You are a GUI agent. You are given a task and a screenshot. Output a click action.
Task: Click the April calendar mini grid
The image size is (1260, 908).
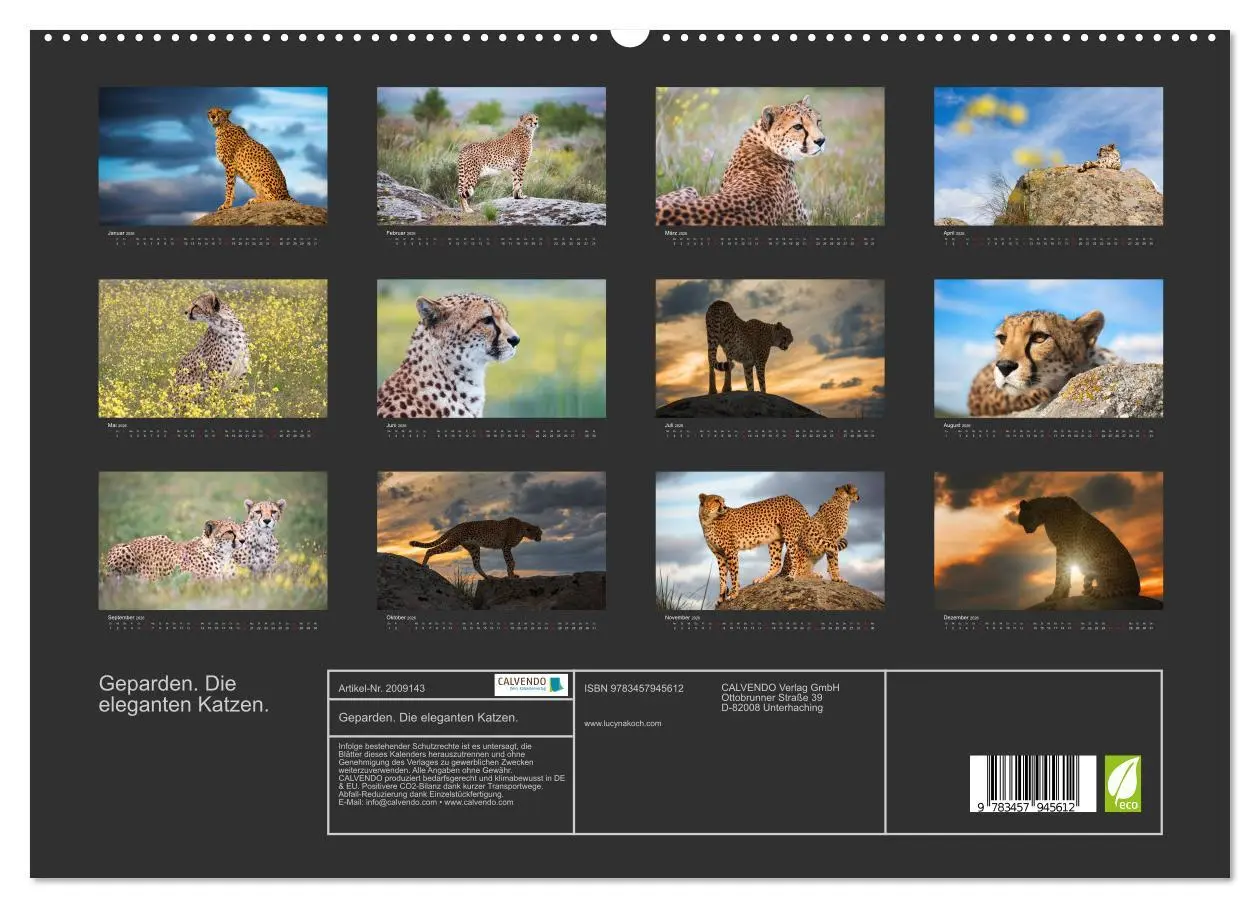tap(1048, 240)
